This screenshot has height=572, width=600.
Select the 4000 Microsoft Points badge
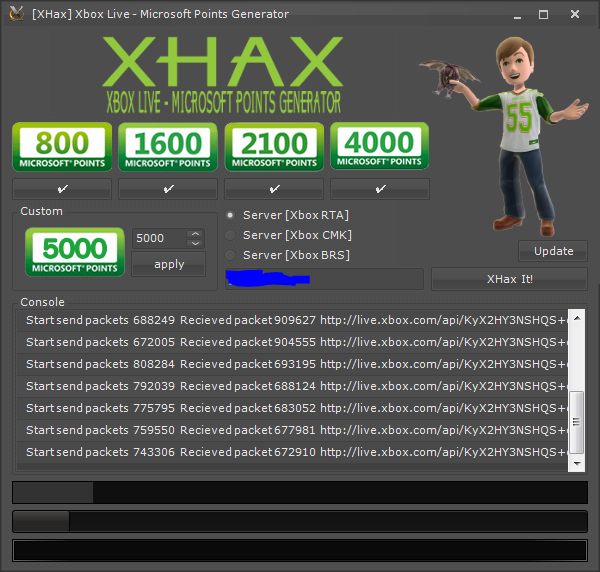pyautogui.click(x=380, y=146)
